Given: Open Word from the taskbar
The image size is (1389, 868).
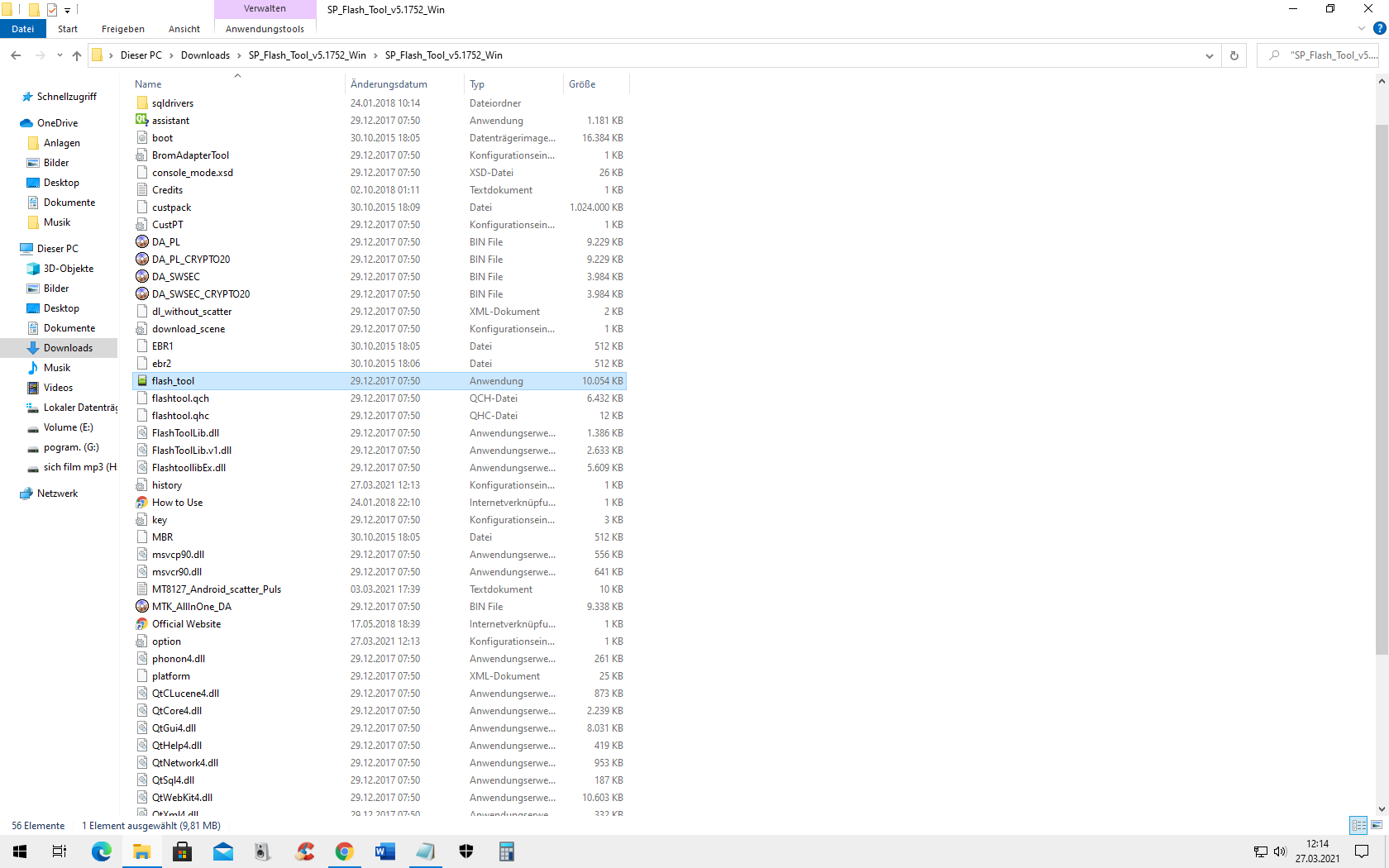Looking at the screenshot, I should coord(385,851).
